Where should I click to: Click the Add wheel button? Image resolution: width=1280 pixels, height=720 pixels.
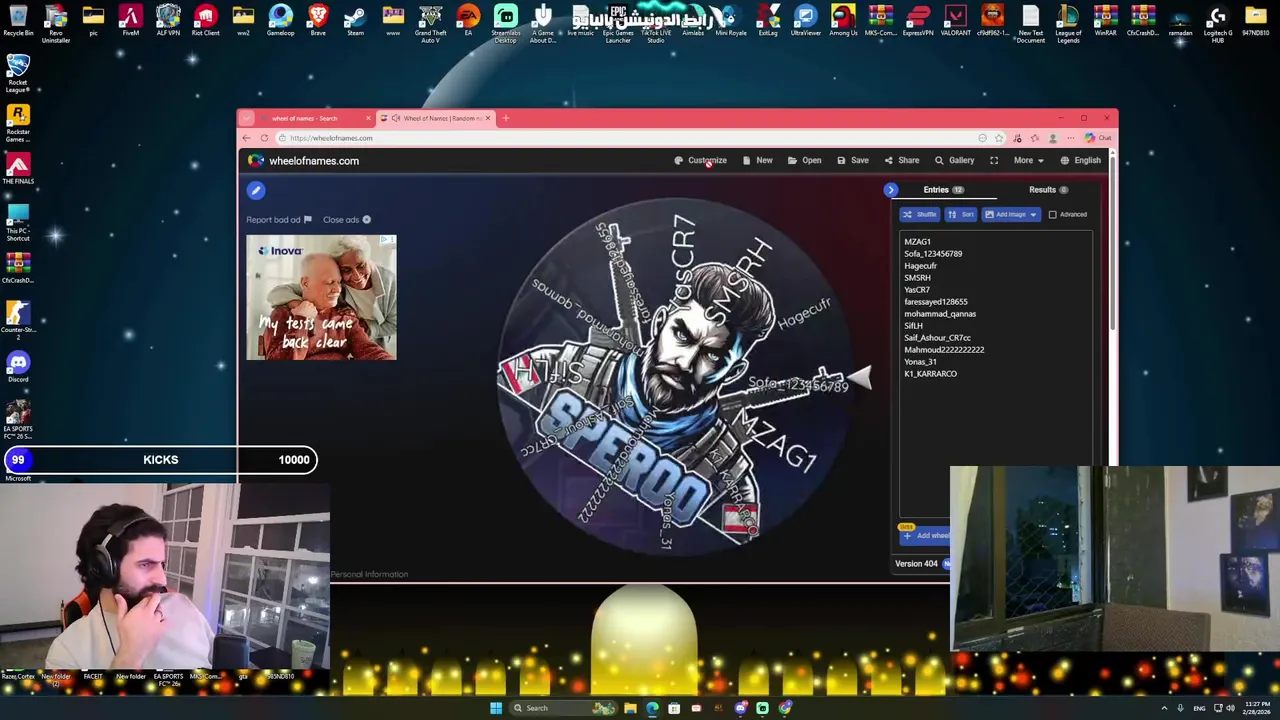coord(925,536)
